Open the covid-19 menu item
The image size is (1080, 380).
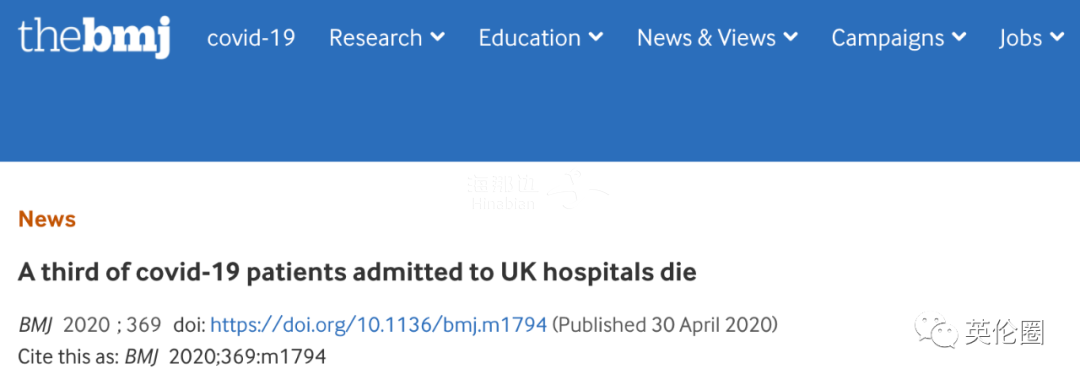coord(251,38)
